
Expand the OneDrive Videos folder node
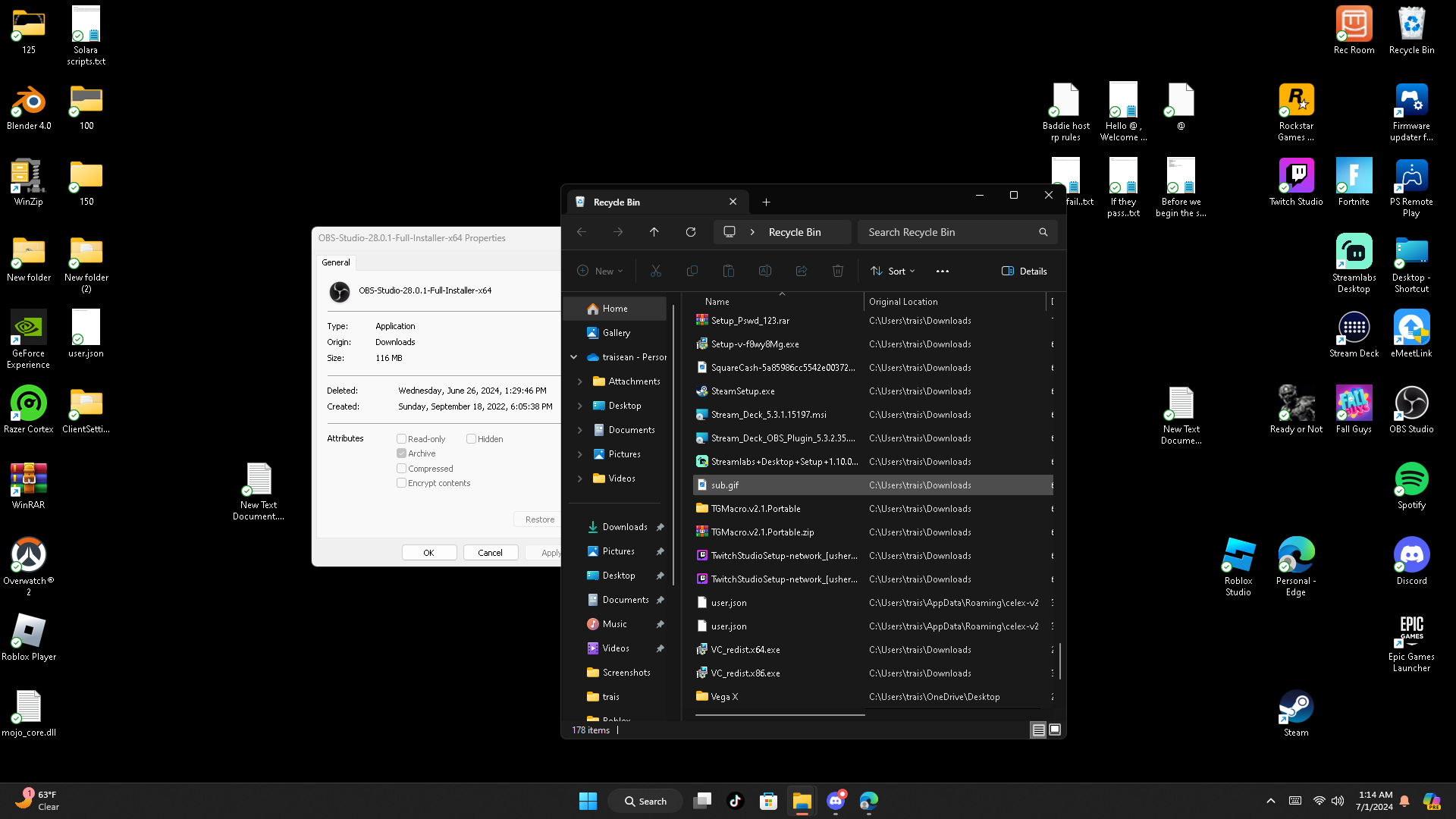580,479
